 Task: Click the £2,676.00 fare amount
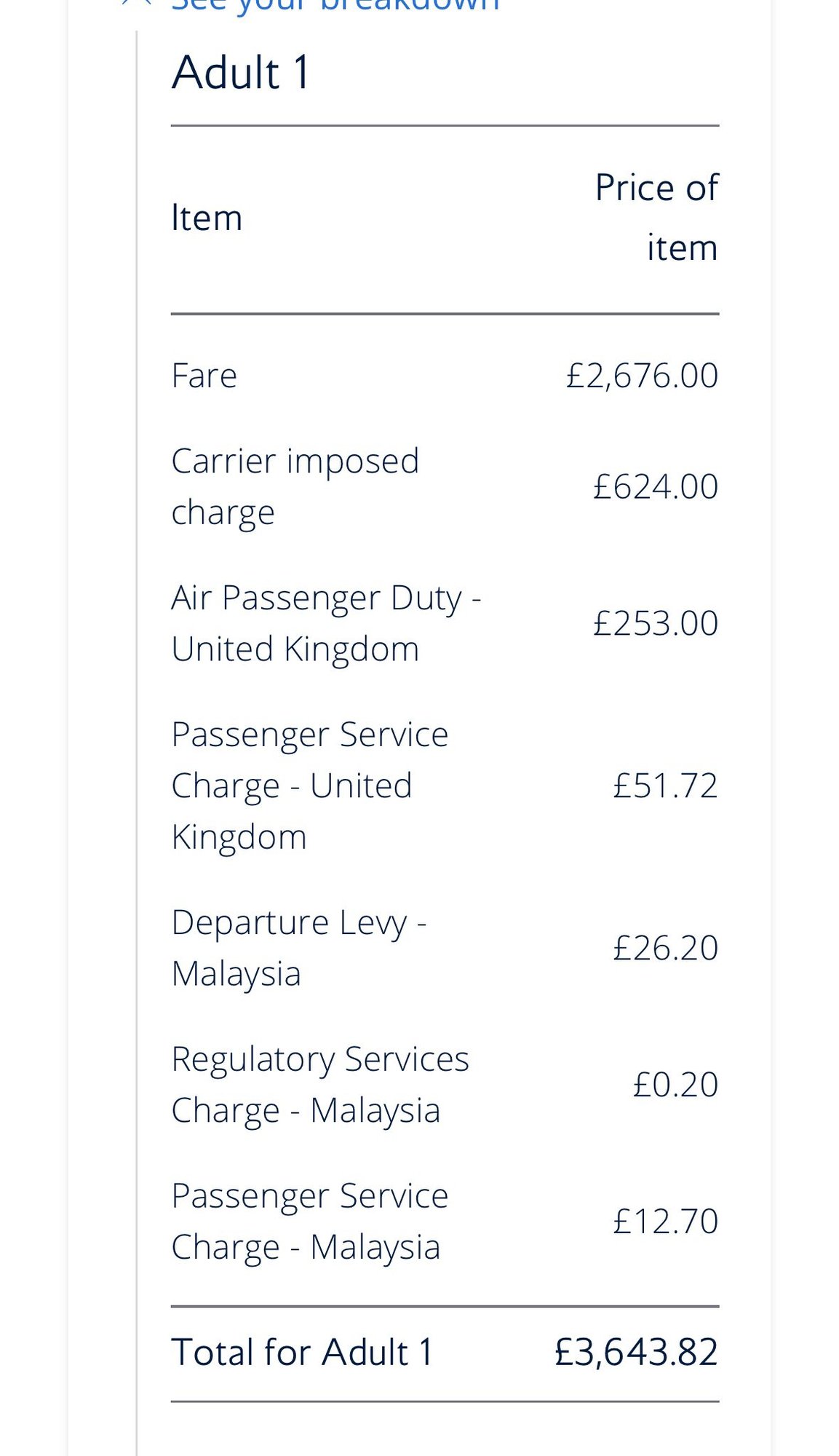pyautogui.click(x=642, y=376)
